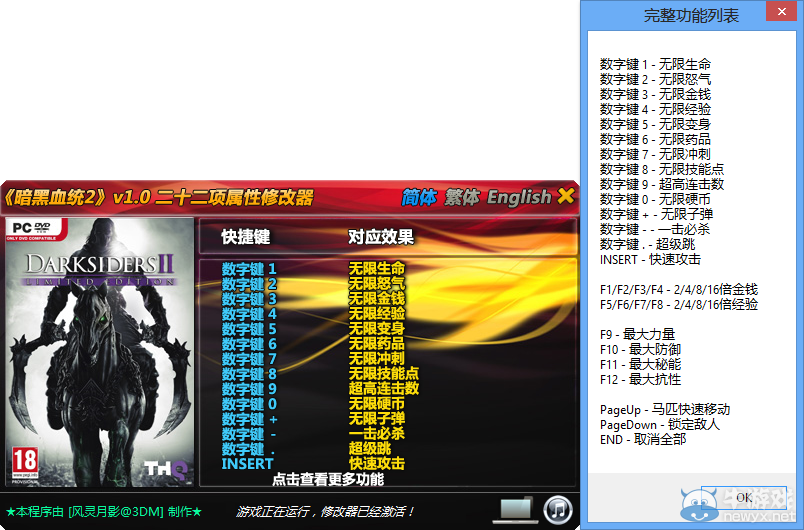804x530 pixels.
Task: Select 无限药品 effect in trainer list
Action: pos(377,343)
